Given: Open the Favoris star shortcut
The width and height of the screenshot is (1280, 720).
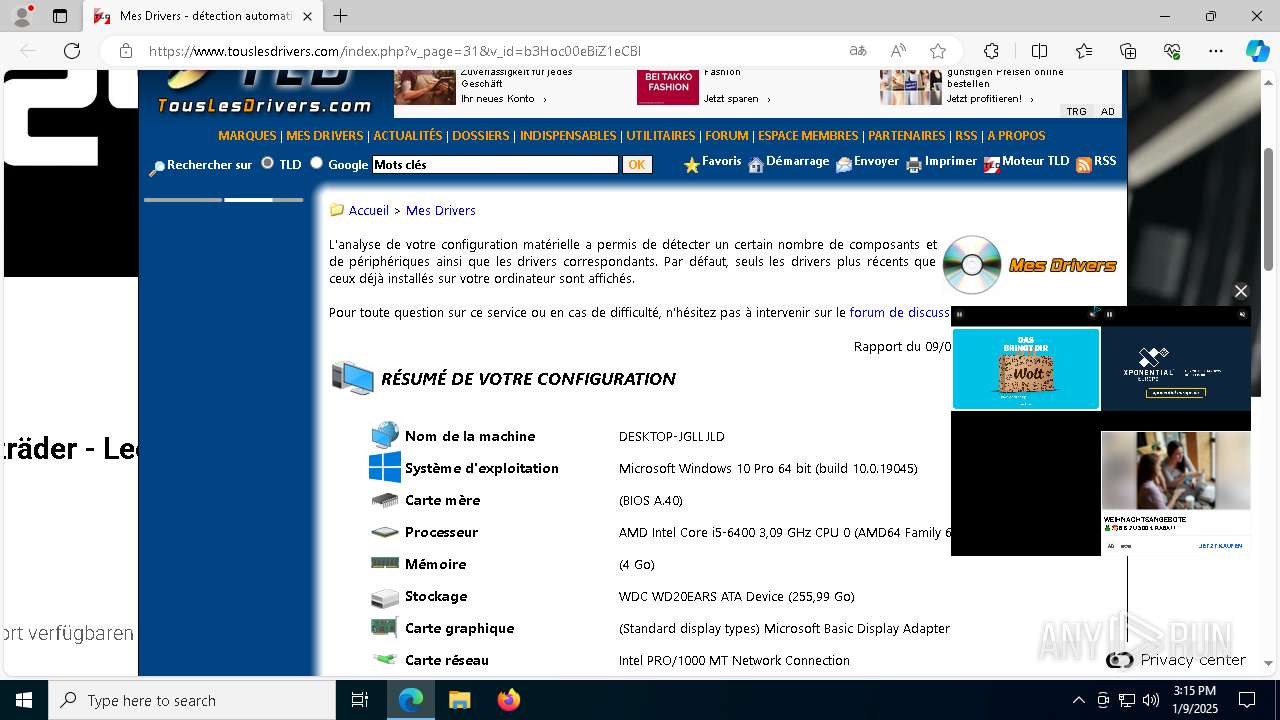Looking at the screenshot, I should (x=691, y=165).
